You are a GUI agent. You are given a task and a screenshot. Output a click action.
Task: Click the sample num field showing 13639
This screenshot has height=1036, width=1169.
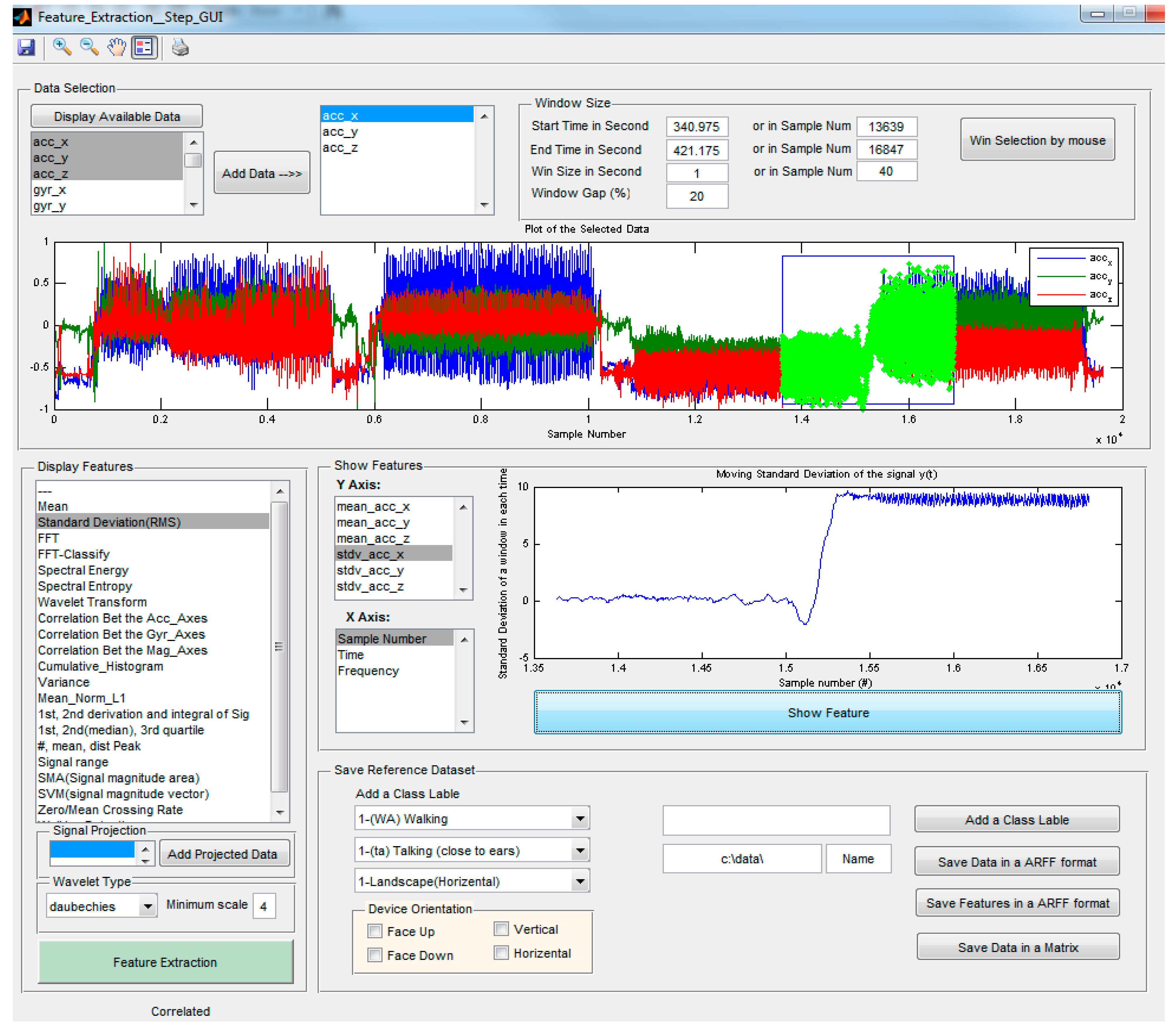point(887,126)
